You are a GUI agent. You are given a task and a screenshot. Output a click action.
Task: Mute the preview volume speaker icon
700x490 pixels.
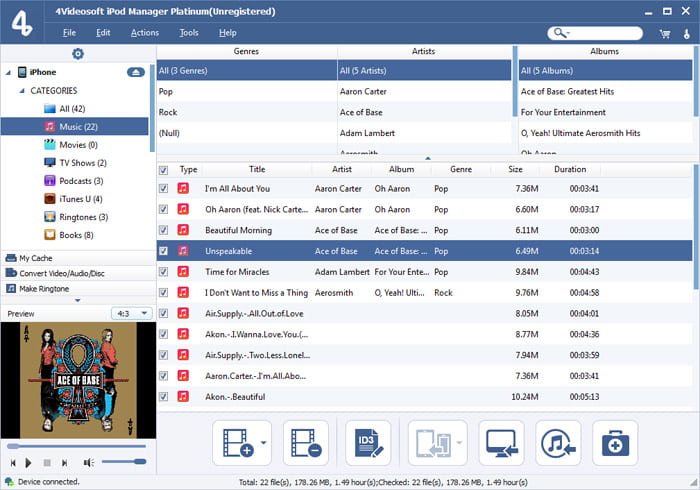88,463
